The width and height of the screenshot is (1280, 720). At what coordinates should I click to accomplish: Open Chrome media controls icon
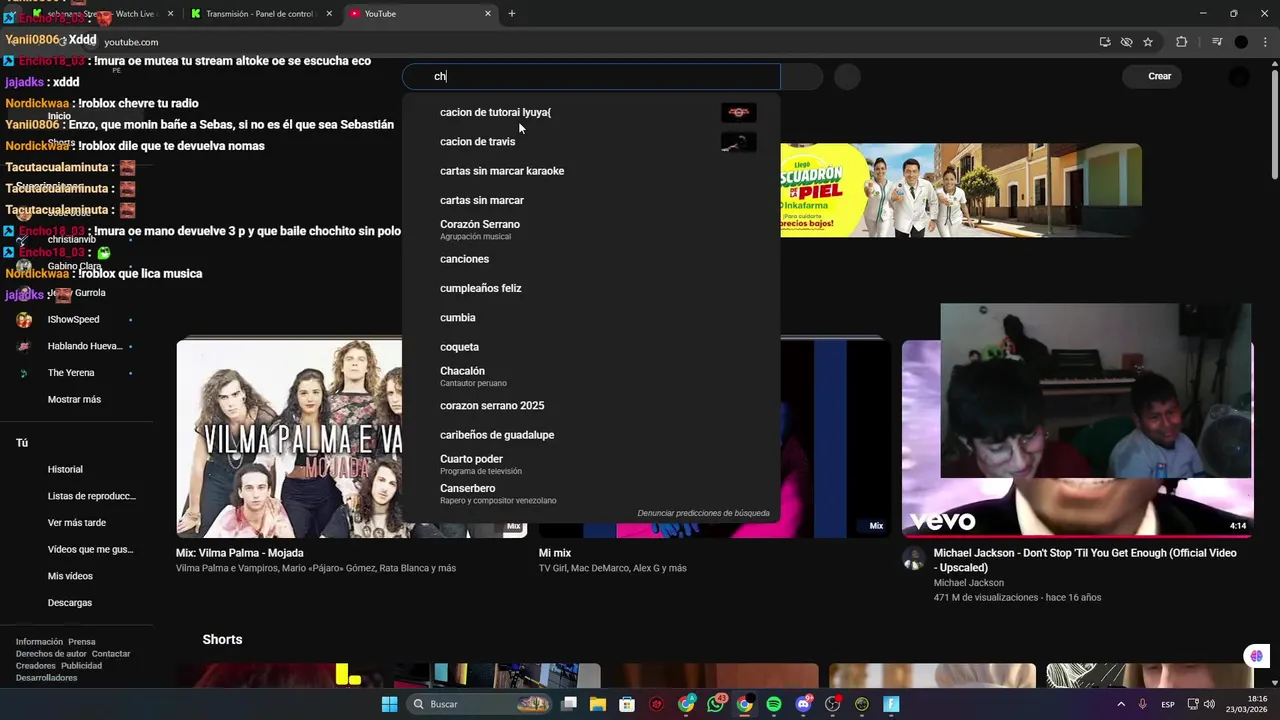coord(1217,42)
